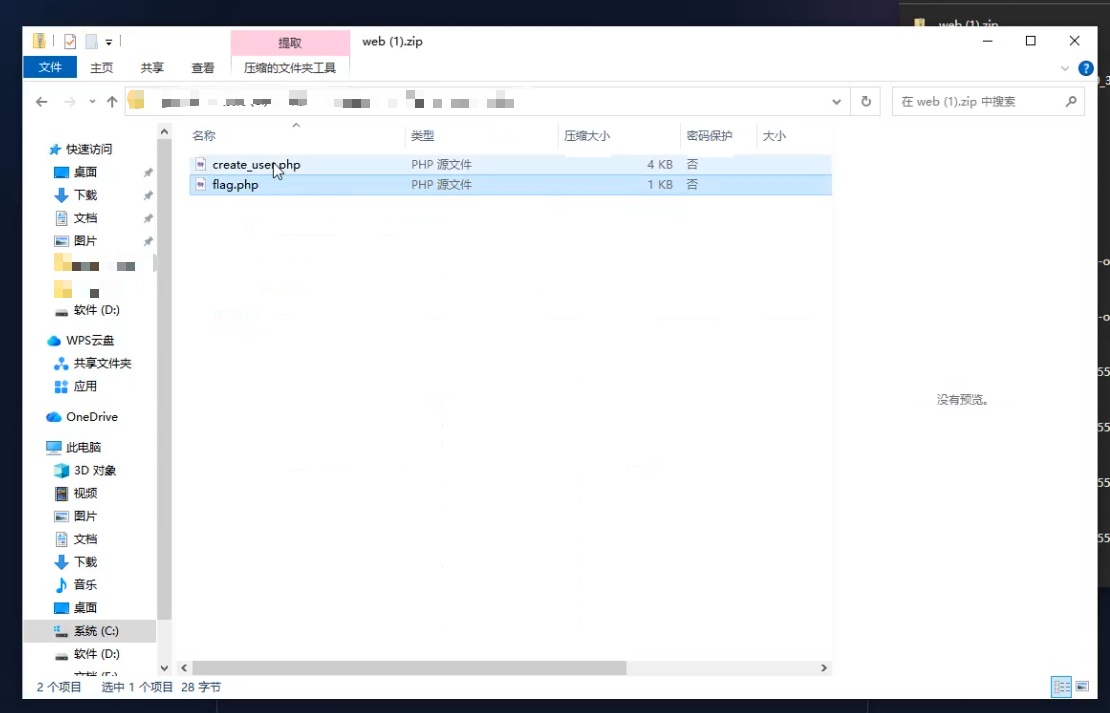Open 3D 对象 folder
This screenshot has height=713, width=1110.
point(94,470)
